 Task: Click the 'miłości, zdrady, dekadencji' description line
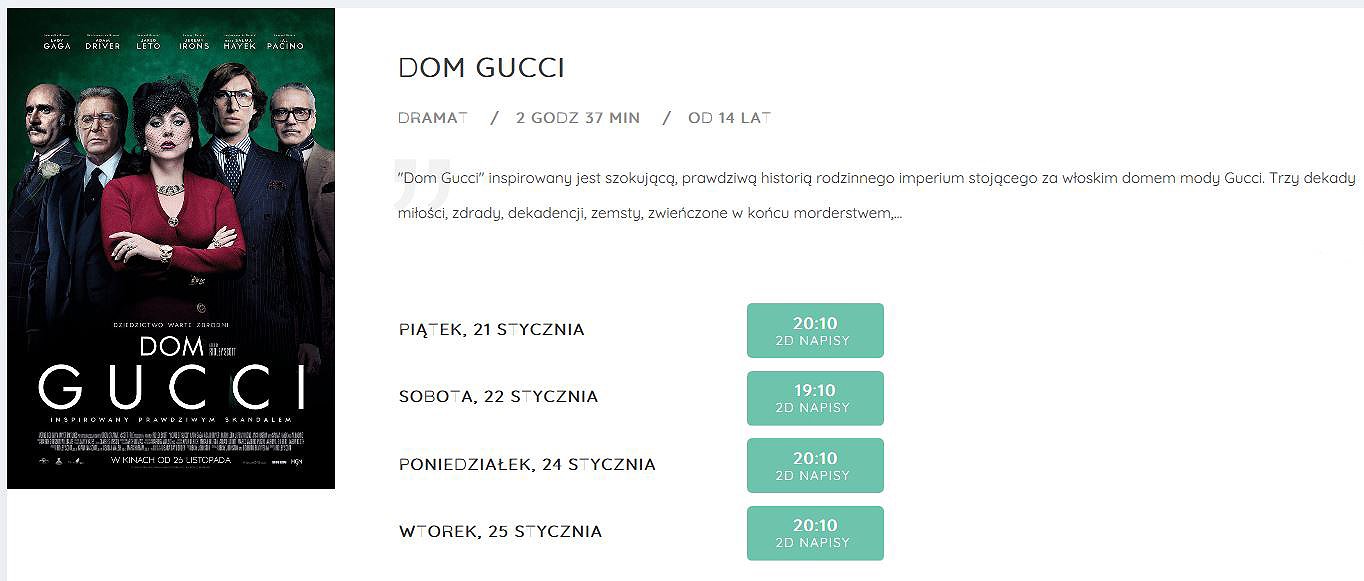coord(650,214)
